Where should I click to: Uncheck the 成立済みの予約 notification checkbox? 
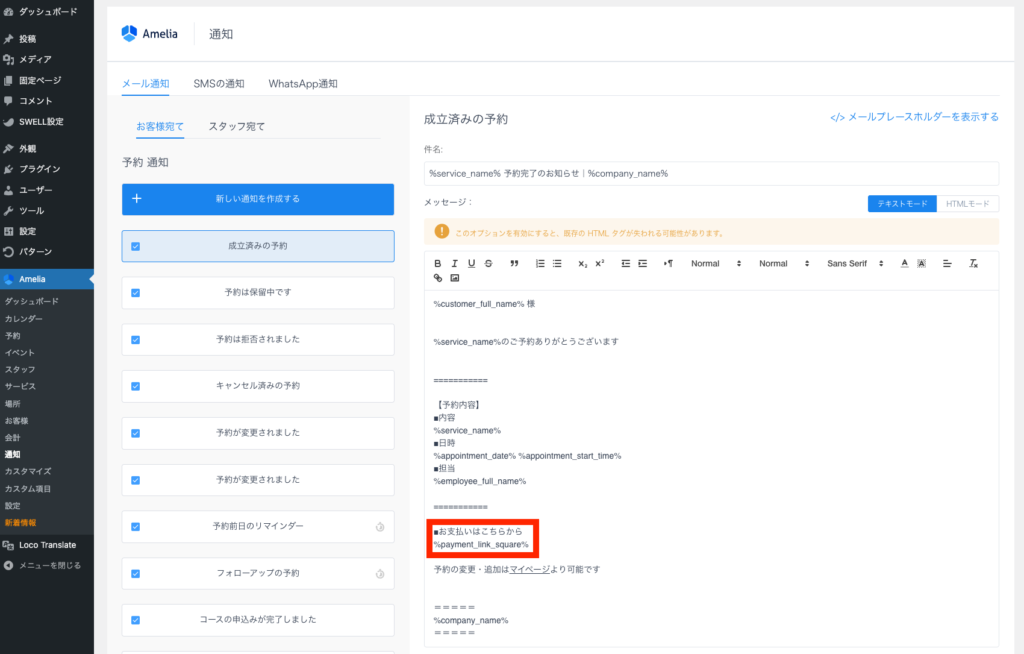click(x=135, y=246)
